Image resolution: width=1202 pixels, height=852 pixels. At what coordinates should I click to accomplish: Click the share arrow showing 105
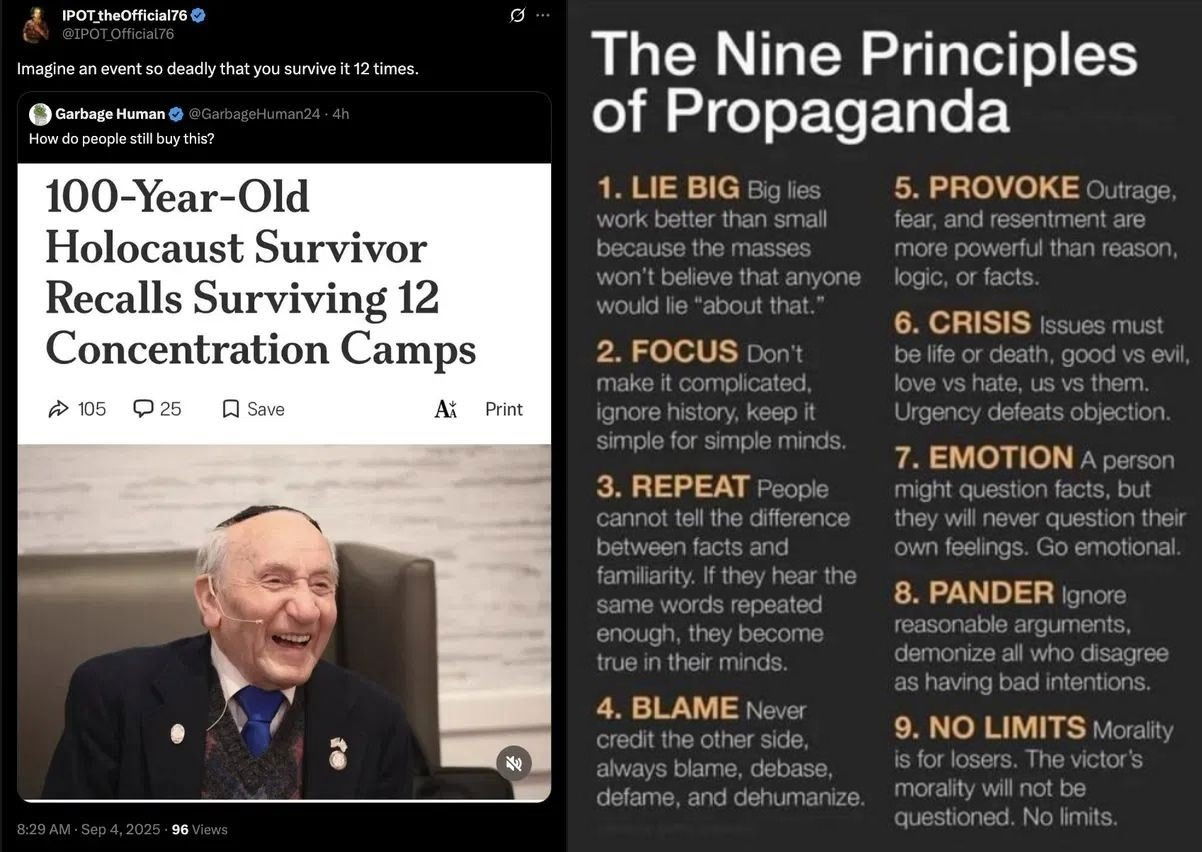coord(59,409)
